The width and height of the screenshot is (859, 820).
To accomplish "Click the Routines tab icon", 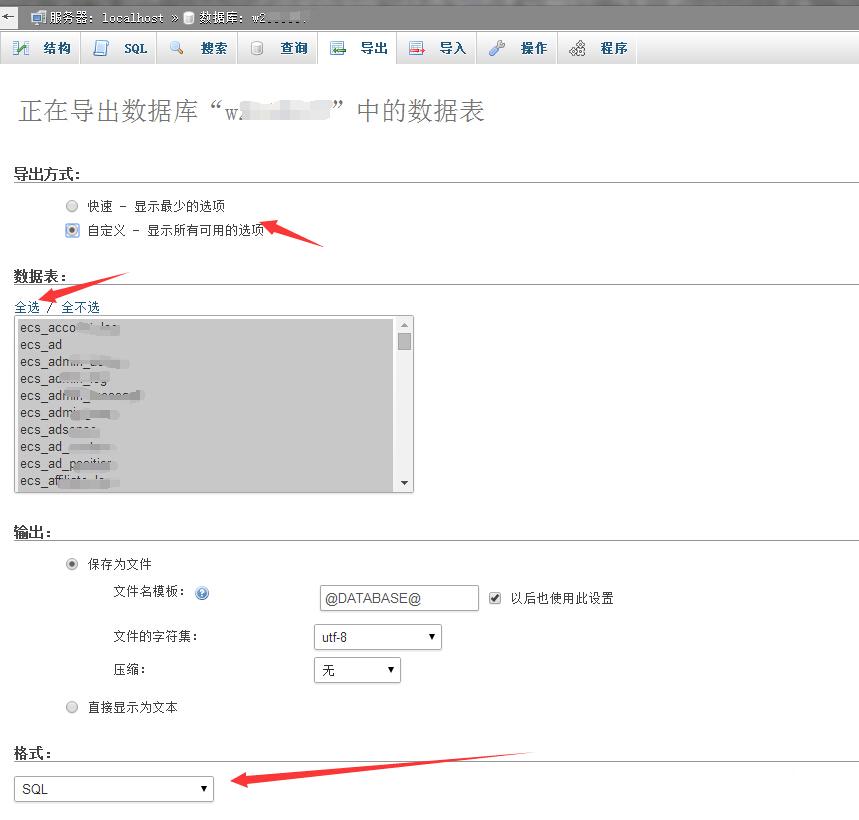I will coord(577,48).
